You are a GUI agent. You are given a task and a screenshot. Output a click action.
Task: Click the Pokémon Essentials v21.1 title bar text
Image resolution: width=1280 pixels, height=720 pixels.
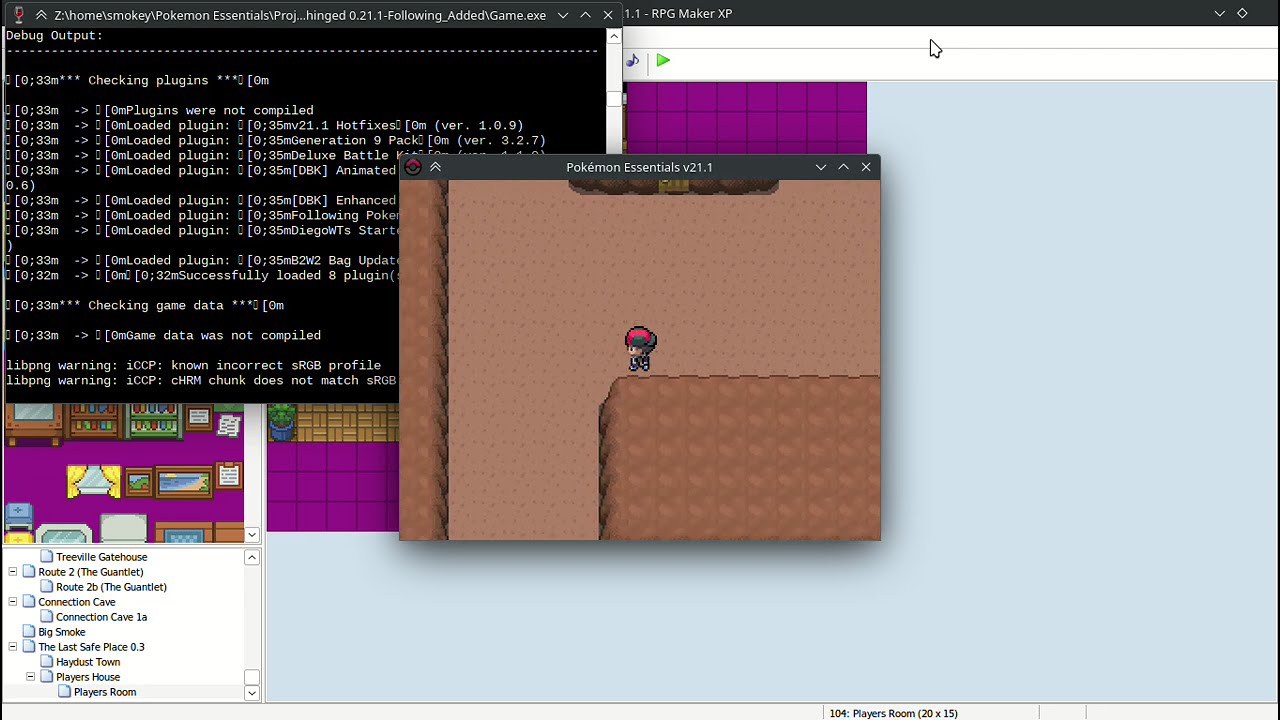click(x=639, y=167)
